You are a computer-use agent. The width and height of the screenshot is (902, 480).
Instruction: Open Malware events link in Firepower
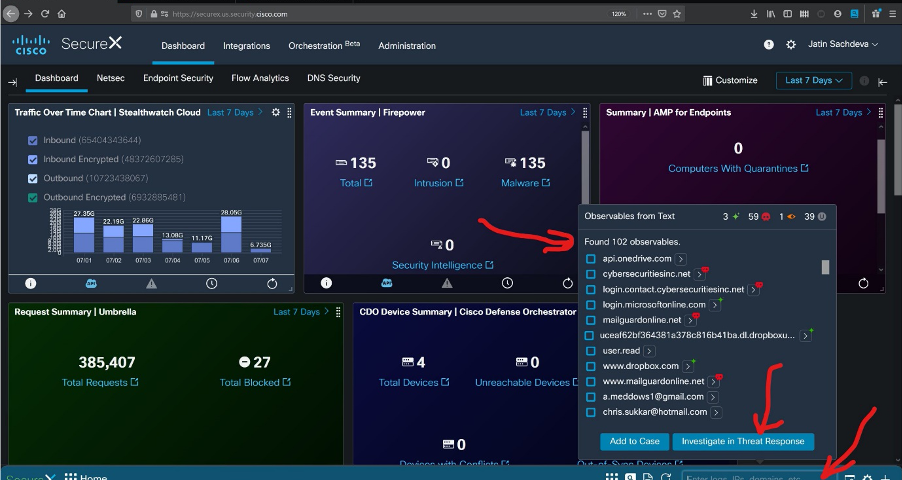click(525, 183)
